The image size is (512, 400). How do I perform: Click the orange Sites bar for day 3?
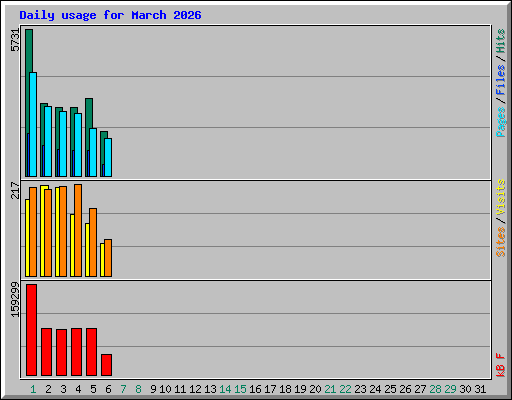pyautogui.click(x=63, y=232)
